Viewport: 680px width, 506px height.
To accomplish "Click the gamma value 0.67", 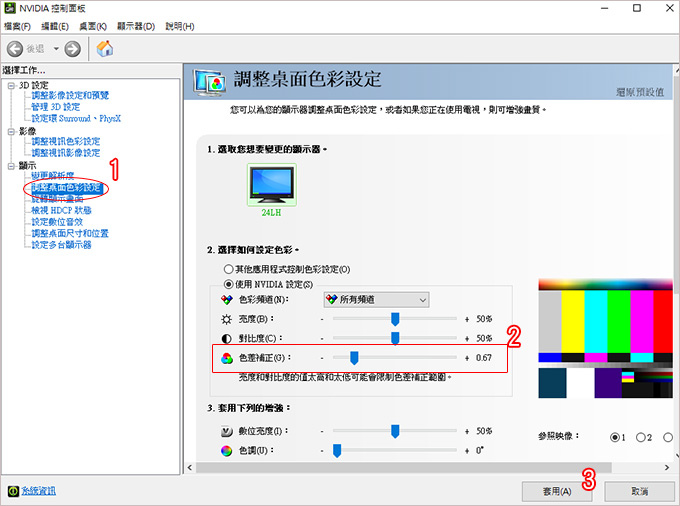I will pyautogui.click(x=484, y=358).
